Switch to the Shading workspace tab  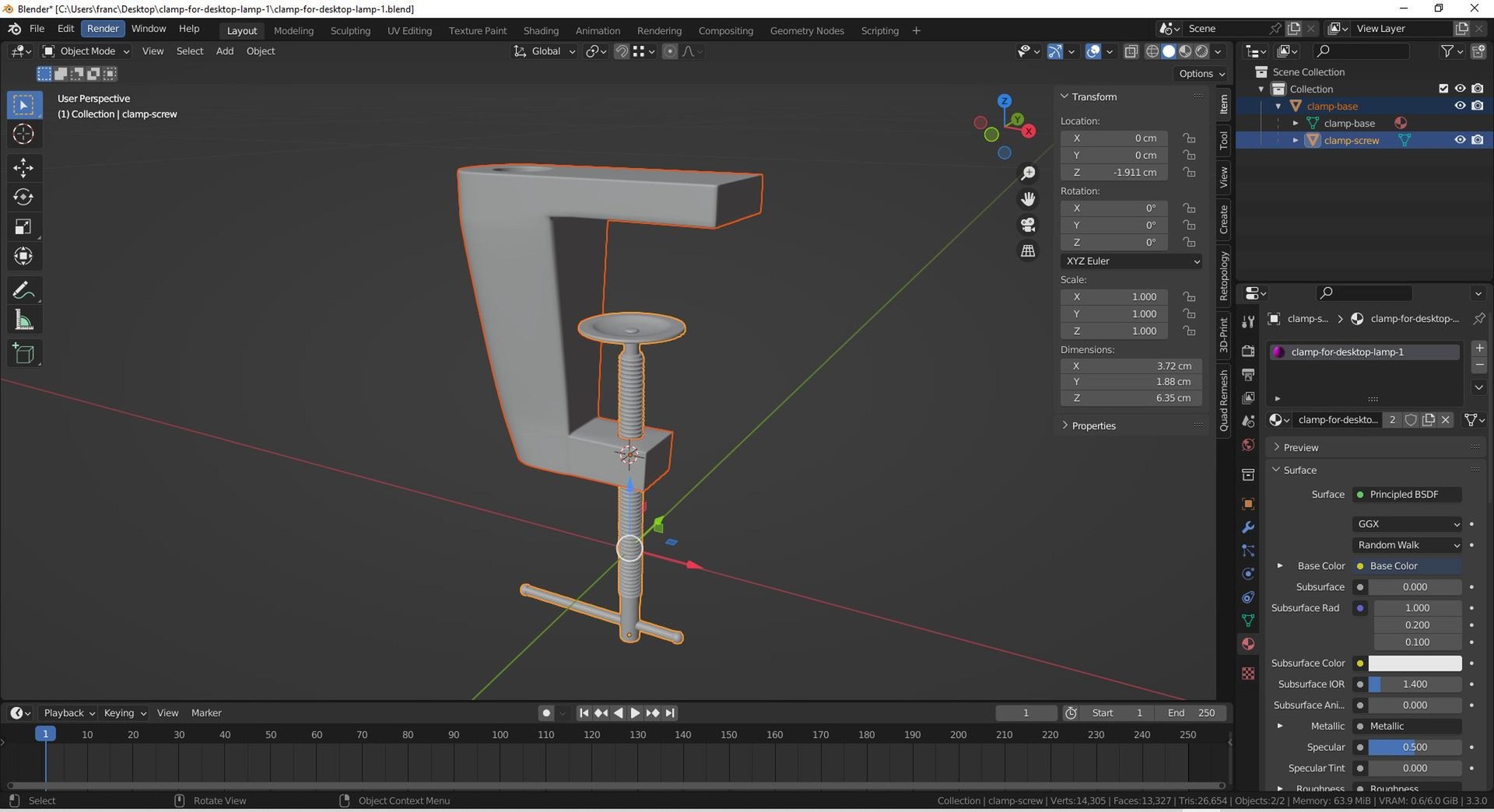click(x=541, y=31)
